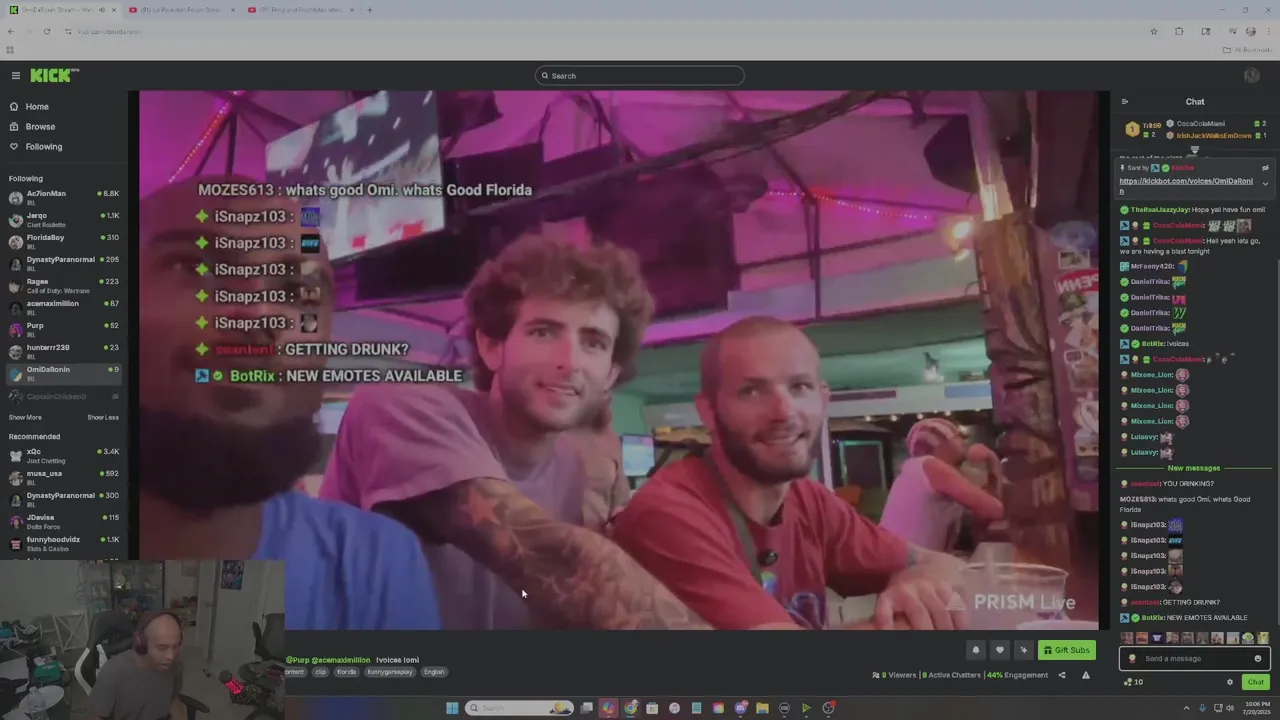The image size is (1280, 720).
Task: Open a new browser tab
Action: click(x=370, y=10)
